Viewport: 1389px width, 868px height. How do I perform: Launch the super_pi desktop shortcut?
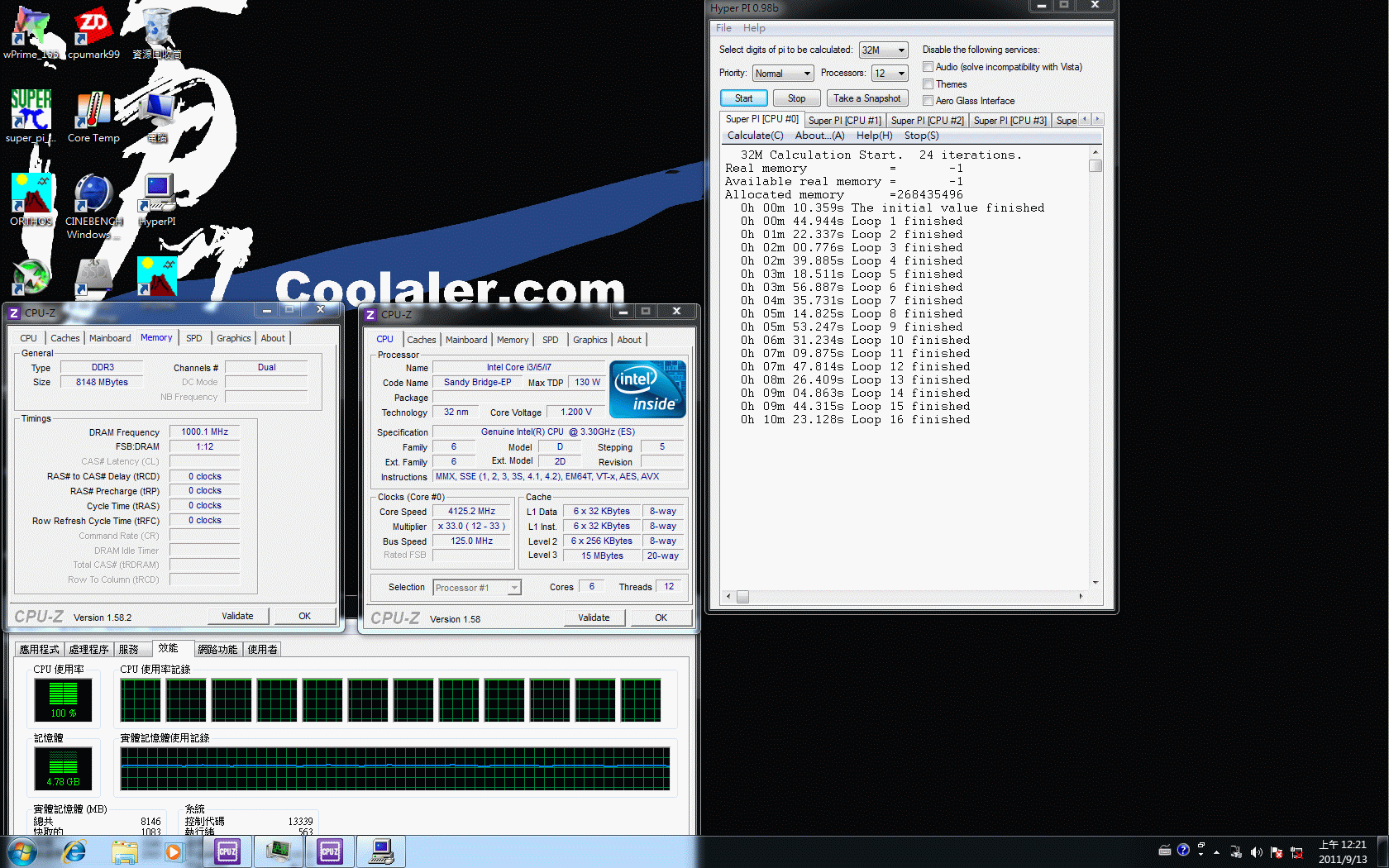31,117
